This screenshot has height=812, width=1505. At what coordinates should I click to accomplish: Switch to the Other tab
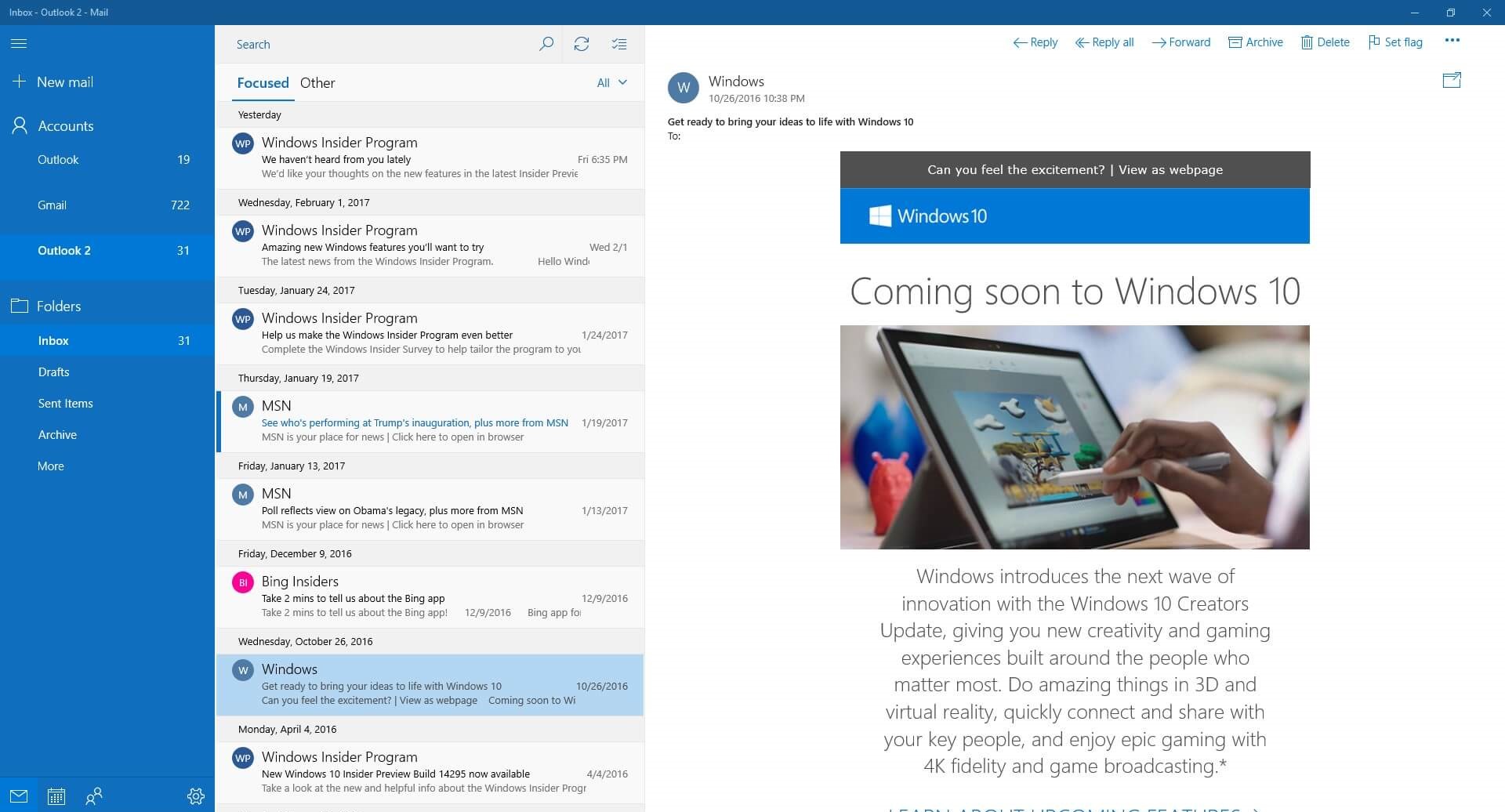click(x=317, y=82)
